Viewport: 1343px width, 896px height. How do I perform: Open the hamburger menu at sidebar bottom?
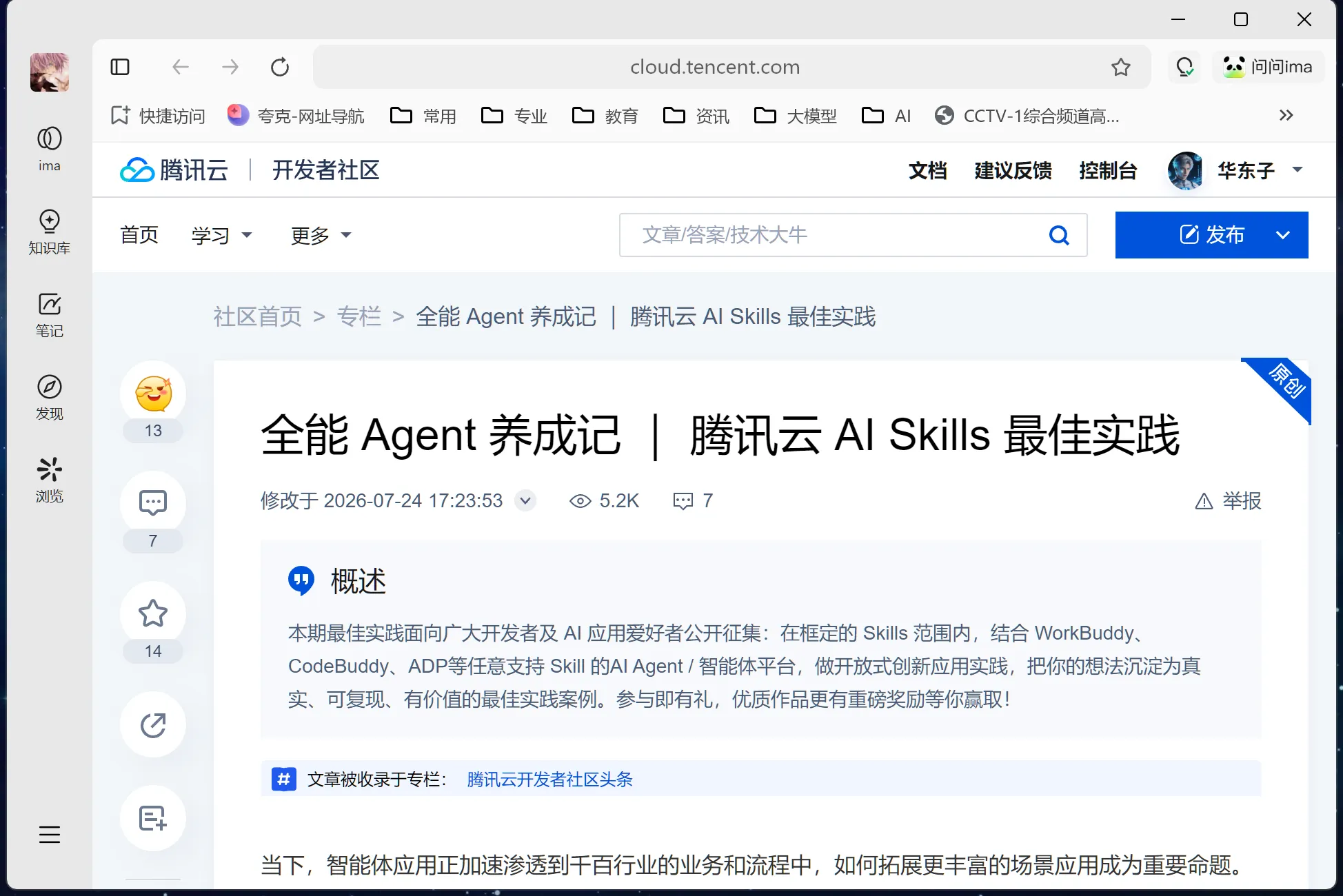click(50, 835)
